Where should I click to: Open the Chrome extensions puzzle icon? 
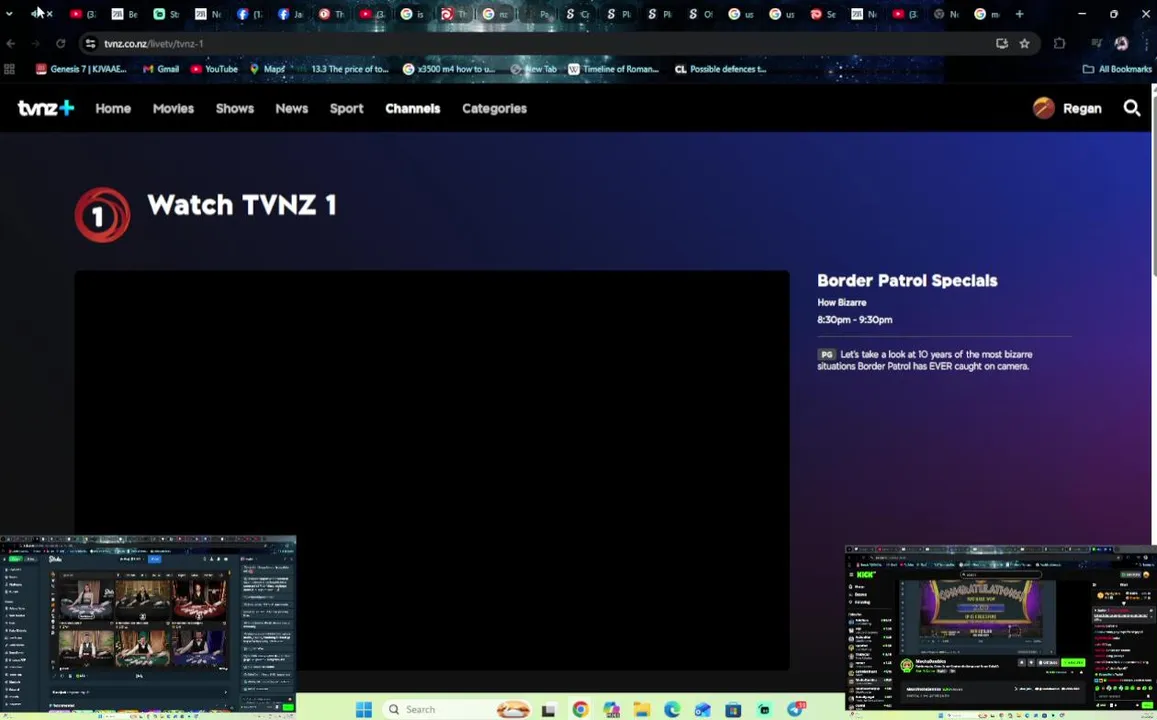click(x=1059, y=44)
